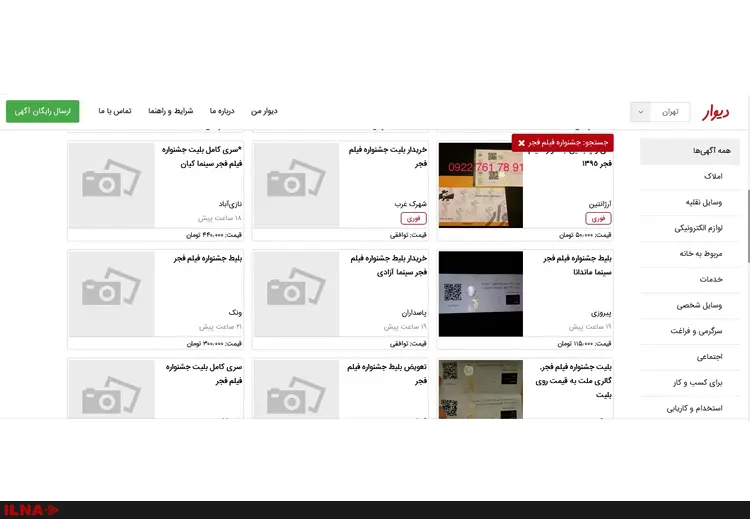Click قیمت: توافقی on شهرک غرب ad

(x=408, y=235)
